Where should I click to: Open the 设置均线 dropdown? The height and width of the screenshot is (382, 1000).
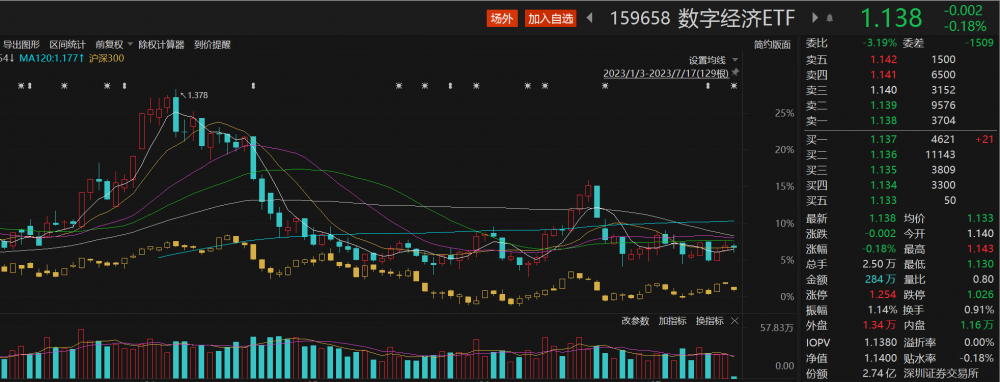[x=711, y=60]
